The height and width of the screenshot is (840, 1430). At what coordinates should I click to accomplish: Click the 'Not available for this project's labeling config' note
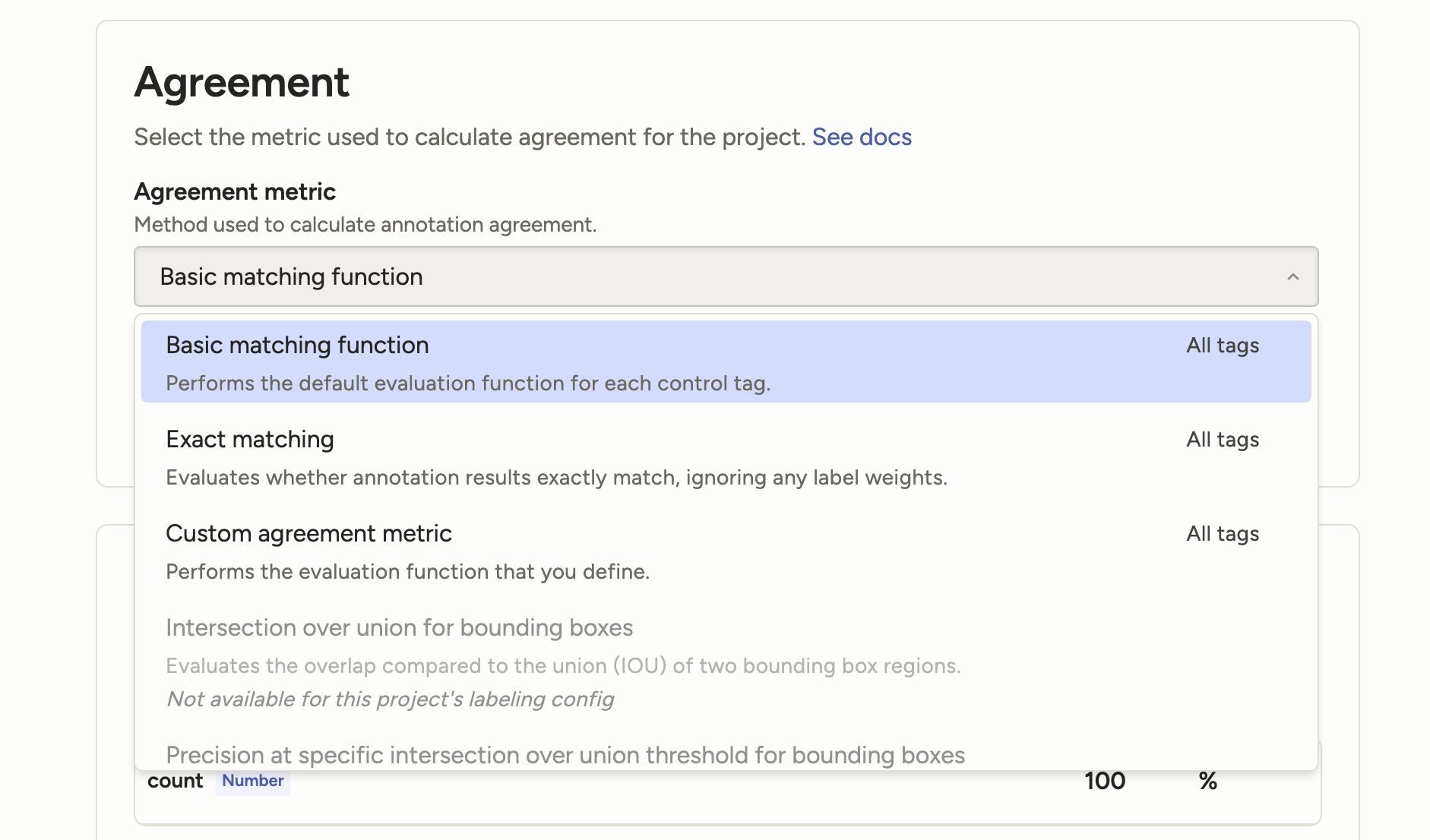390,699
